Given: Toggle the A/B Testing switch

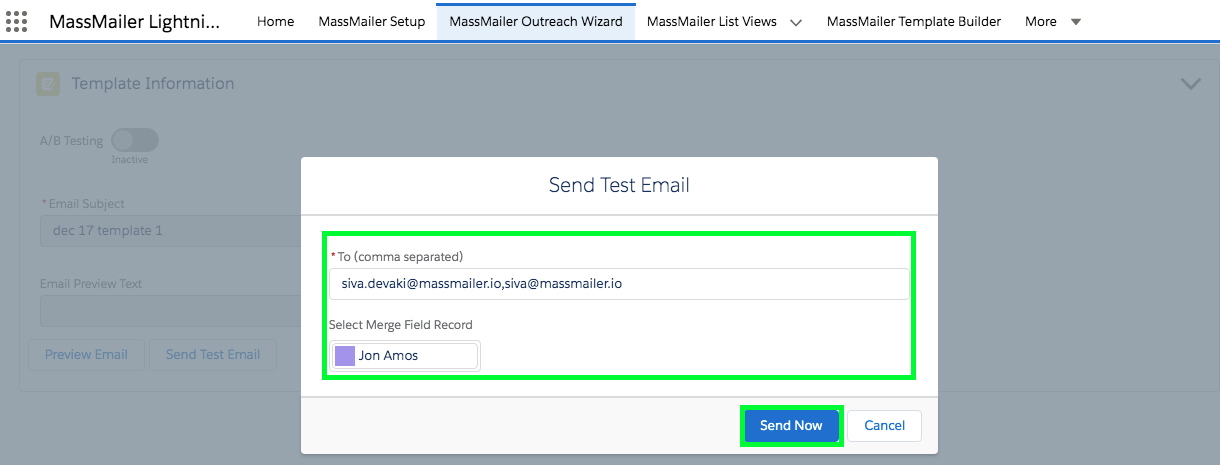Looking at the screenshot, I should [135, 141].
